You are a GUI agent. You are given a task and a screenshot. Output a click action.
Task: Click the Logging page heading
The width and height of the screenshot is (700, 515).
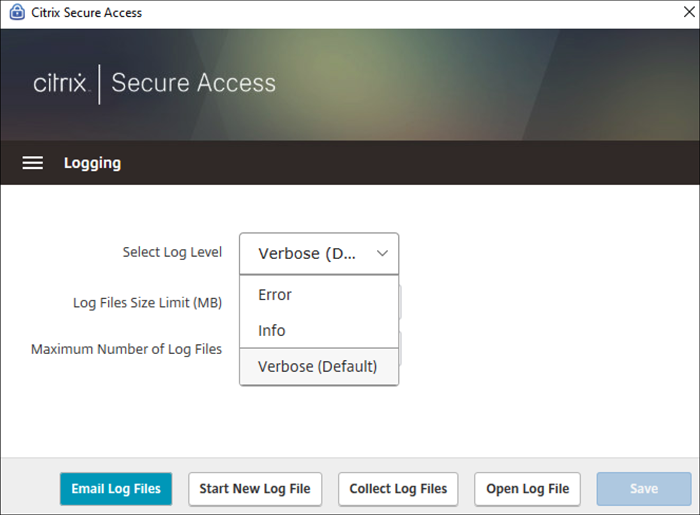pos(92,163)
